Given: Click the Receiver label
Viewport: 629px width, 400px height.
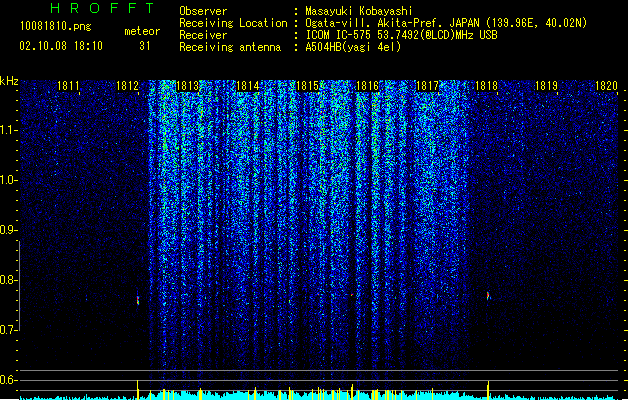Looking at the screenshot, I should (x=203, y=35).
